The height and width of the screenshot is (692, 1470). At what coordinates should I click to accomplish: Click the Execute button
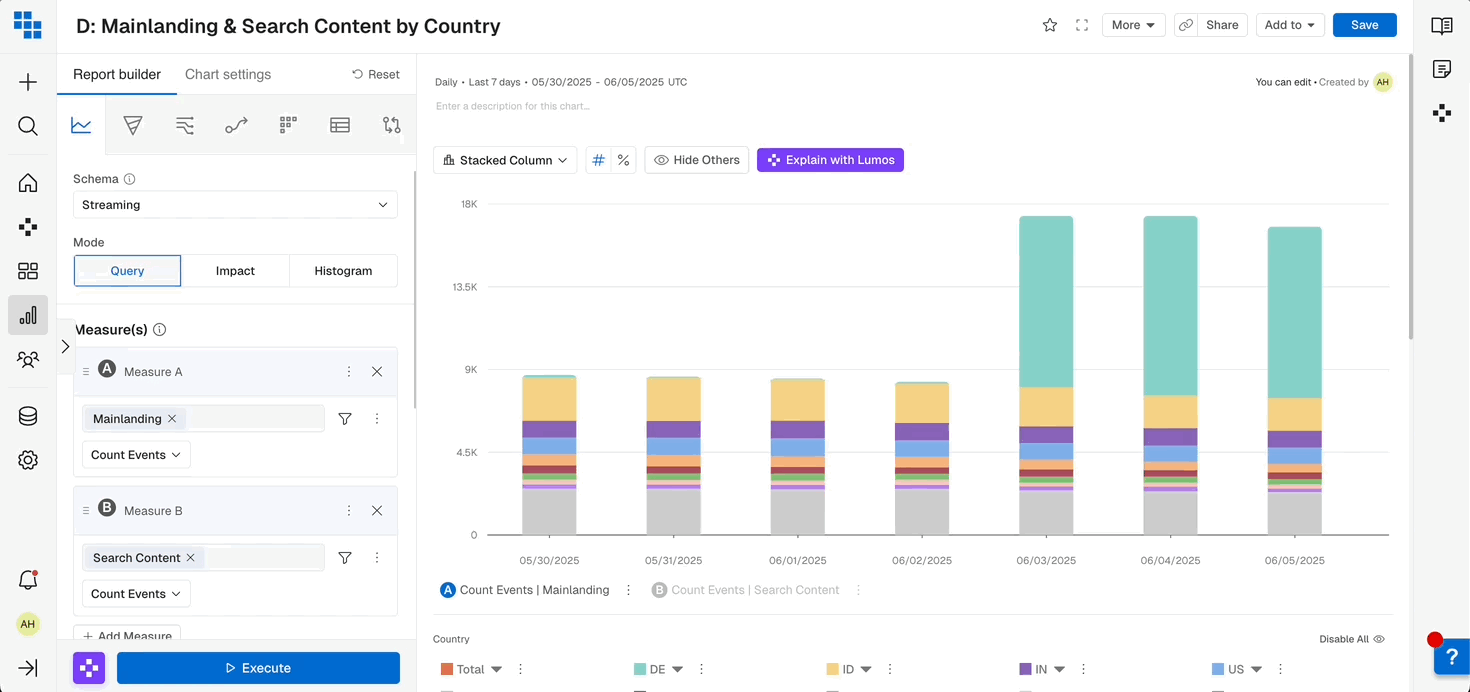pyautogui.click(x=258, y=668)
